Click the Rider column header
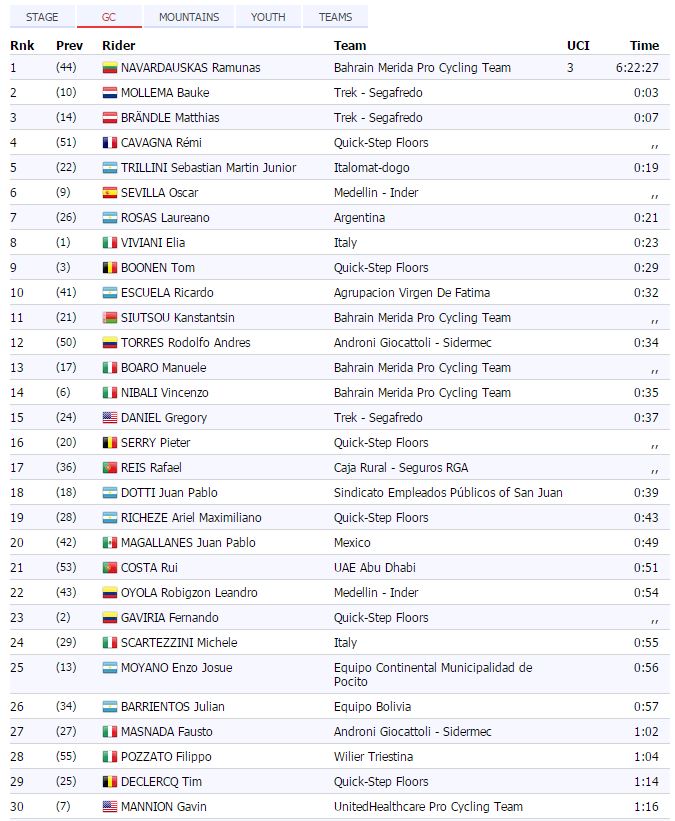Image resolution: width=675 pixels, height=821 pixels. [119, 45]
